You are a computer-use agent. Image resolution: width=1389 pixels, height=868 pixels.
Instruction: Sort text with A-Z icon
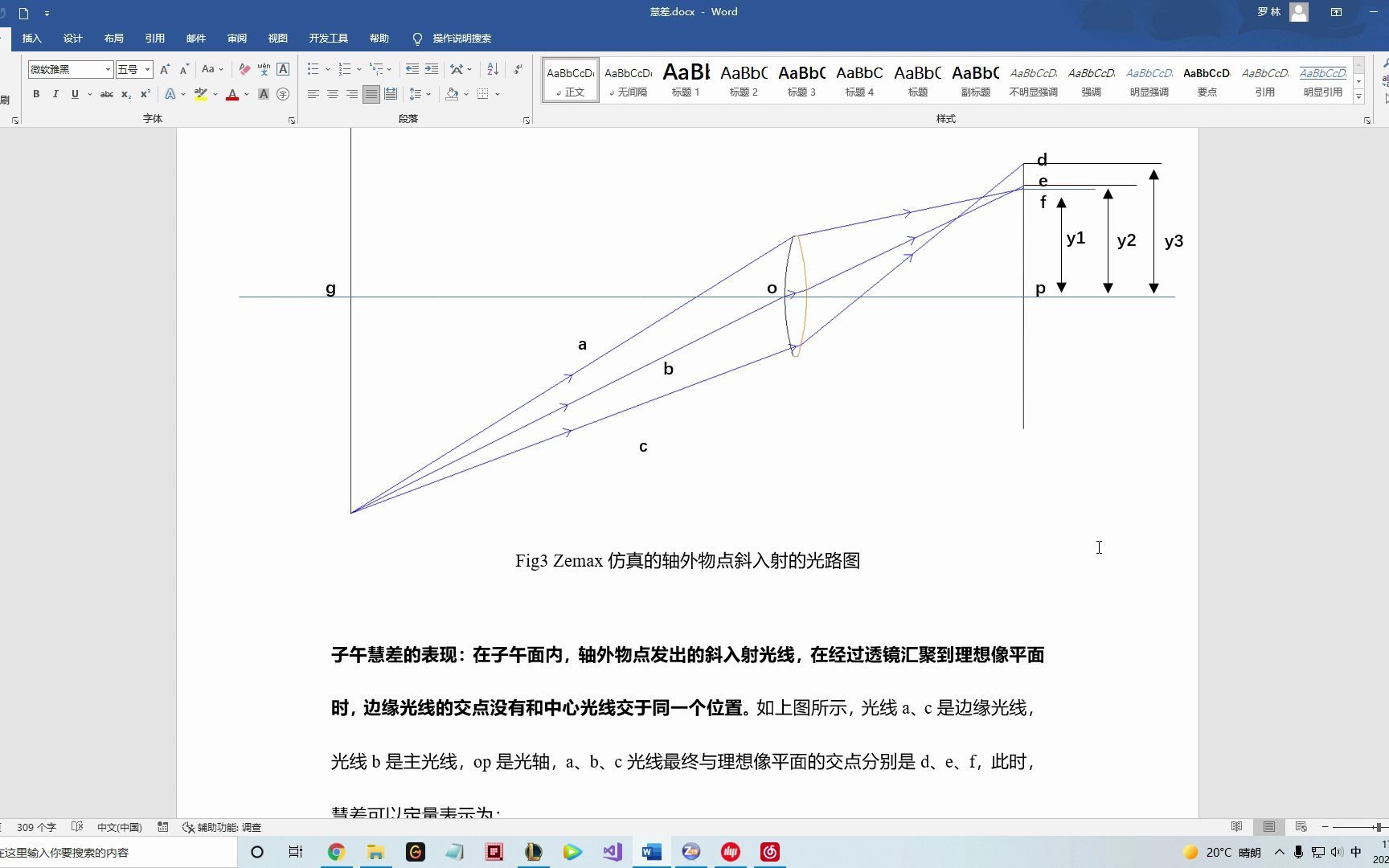[493, 69]
